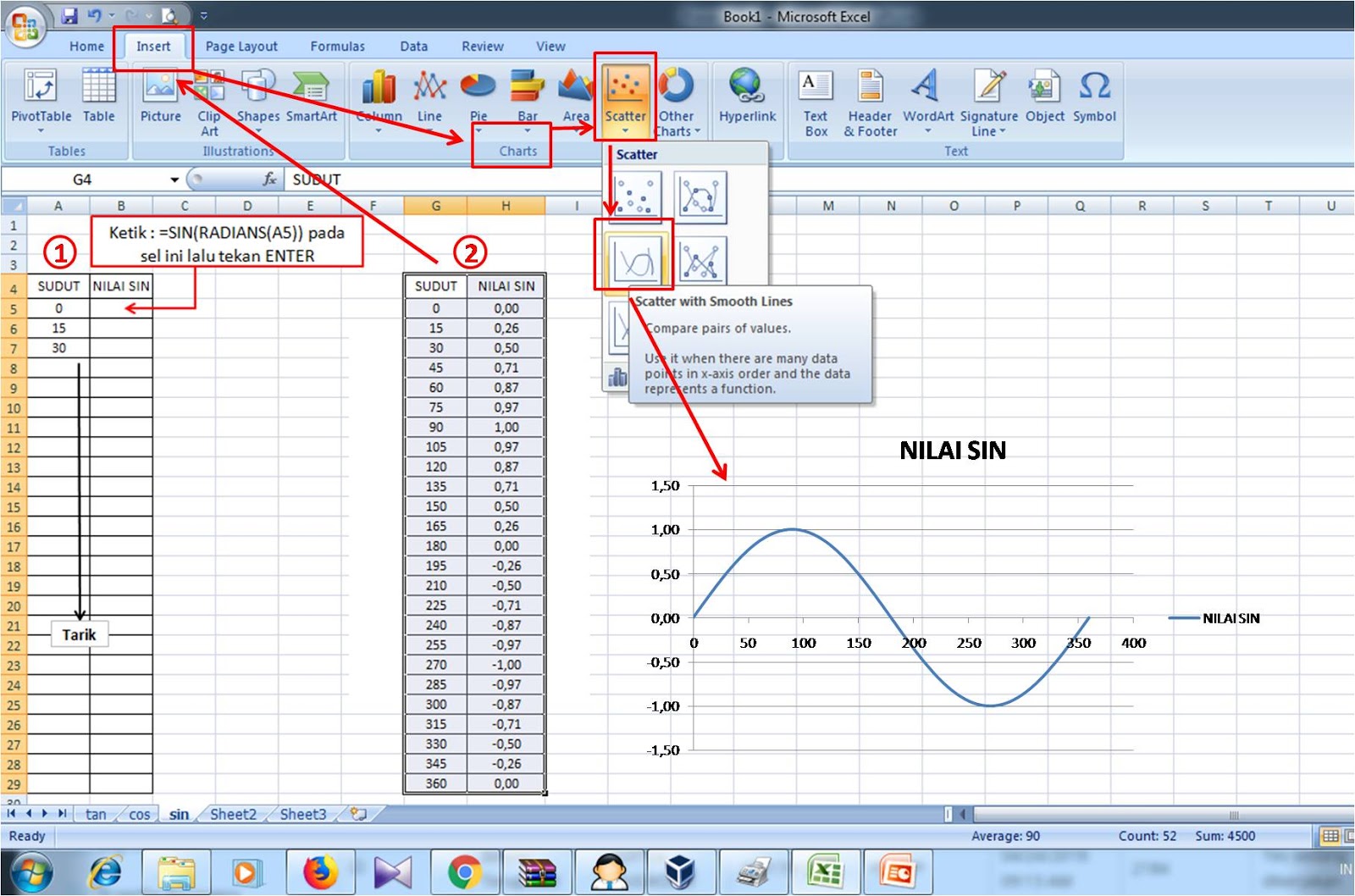Select the chart legend entry NILAI SIN
Image resolution: width=1355 pixels, height=896 pixels.
point(1214,618)
